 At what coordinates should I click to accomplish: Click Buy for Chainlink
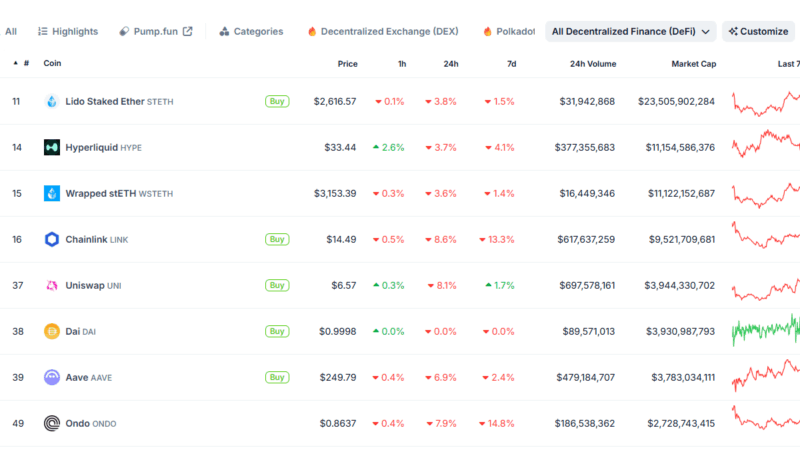[x=277, y=239]
